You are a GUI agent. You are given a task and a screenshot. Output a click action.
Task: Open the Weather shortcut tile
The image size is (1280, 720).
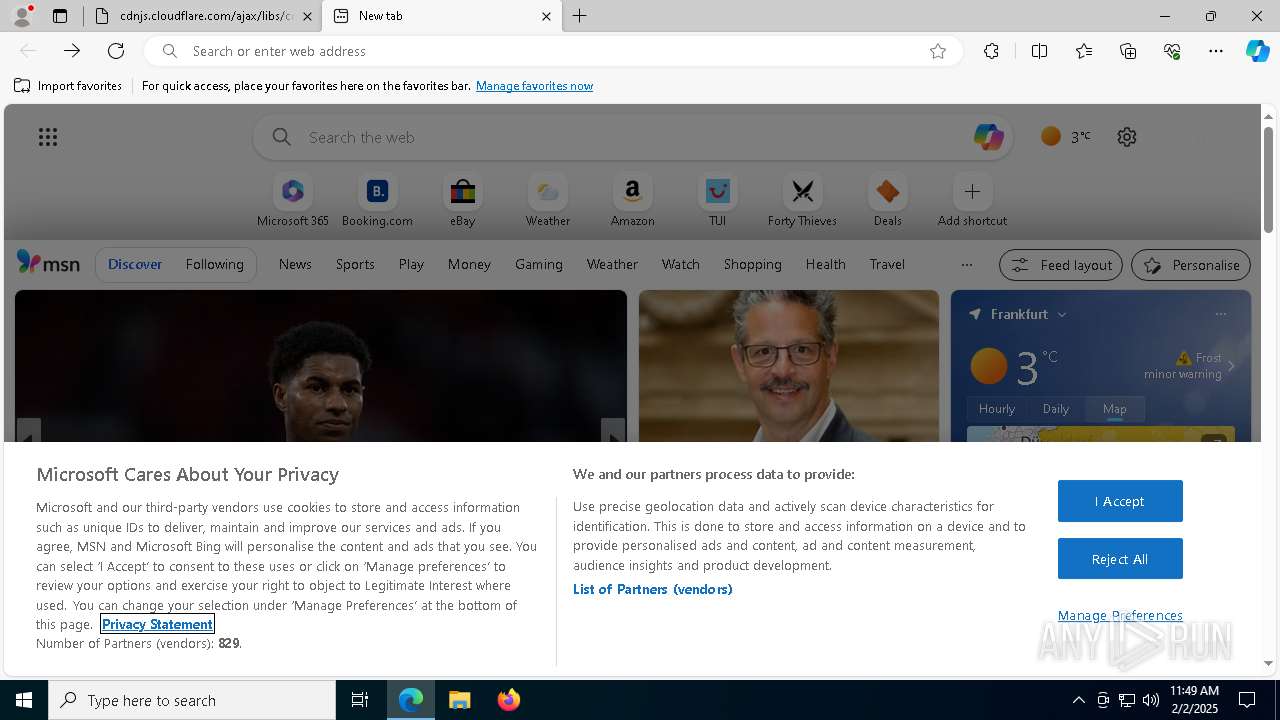pos(548,200)
